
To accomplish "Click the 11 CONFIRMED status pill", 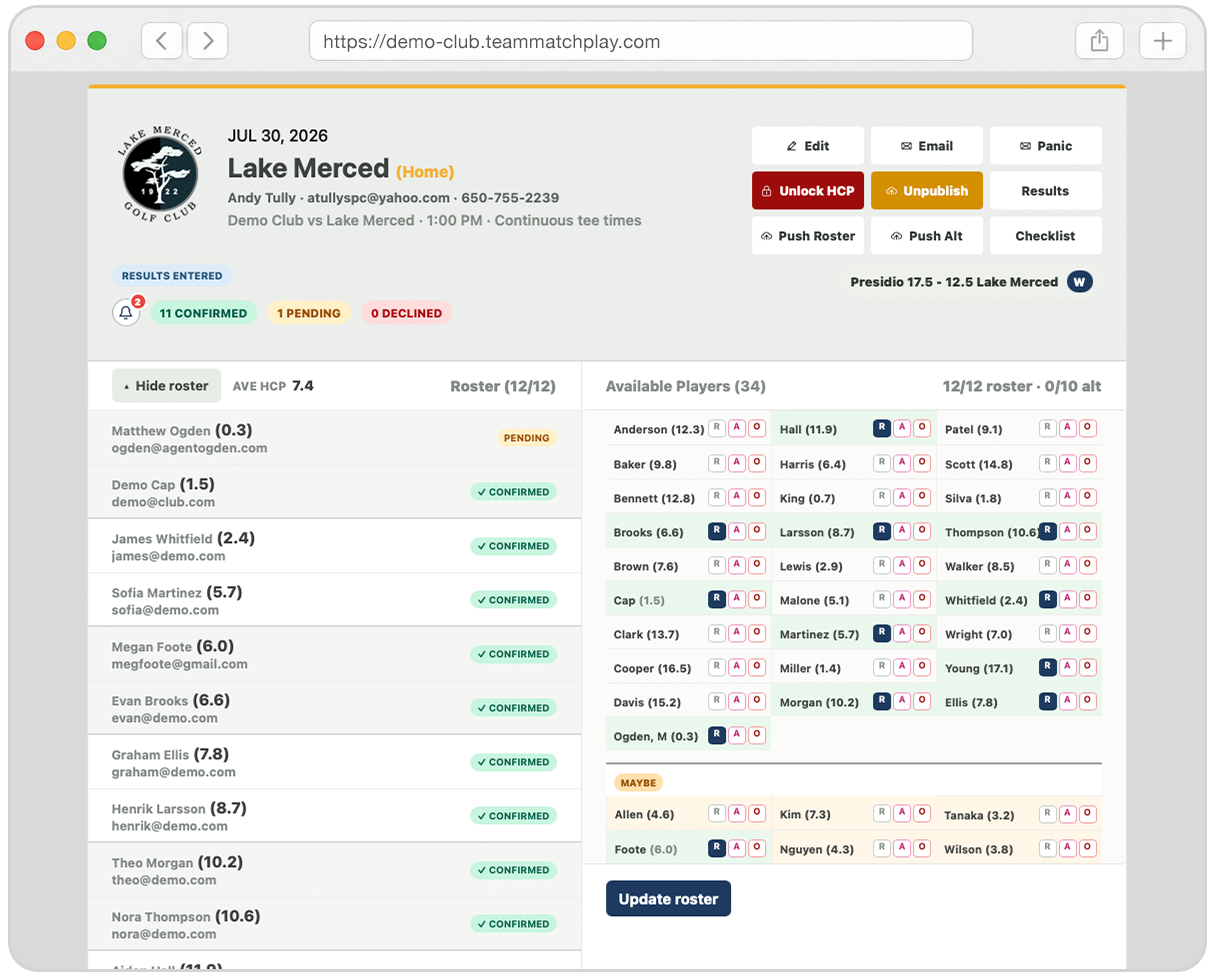I will click(203, 313).
